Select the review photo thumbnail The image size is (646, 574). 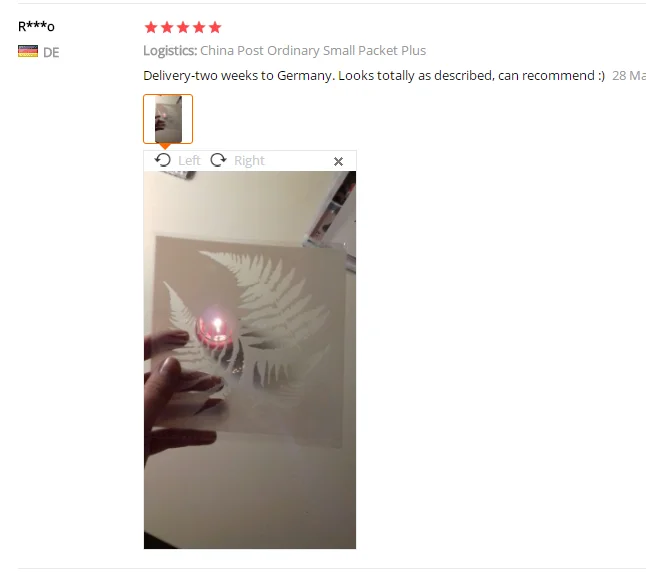168,119
